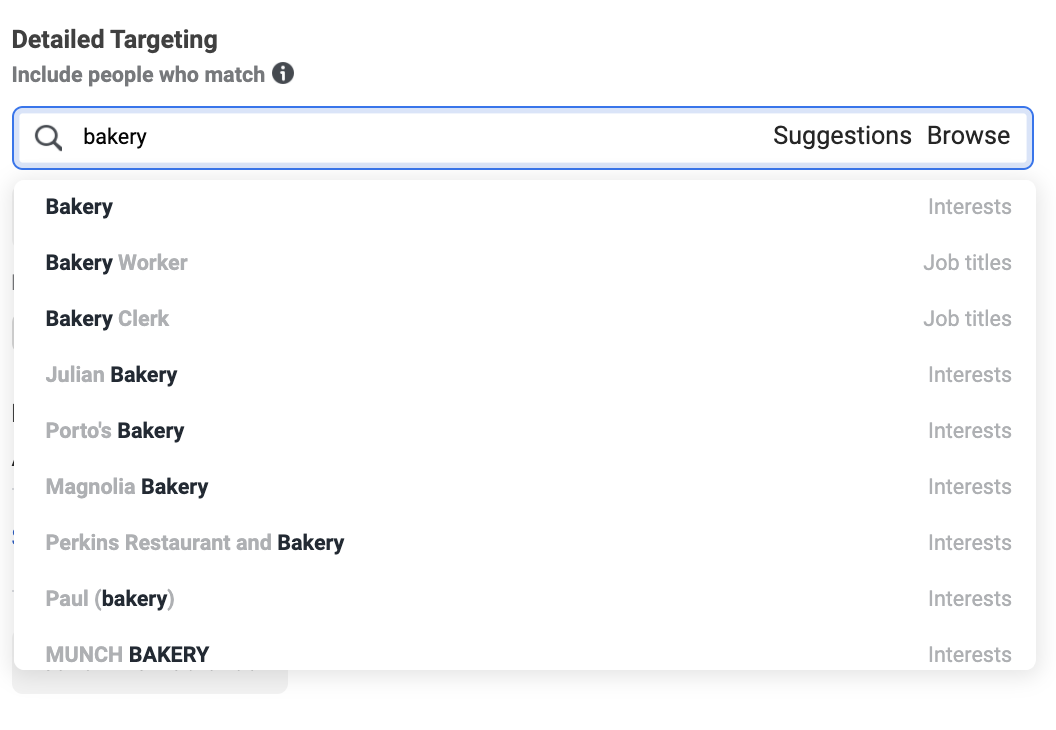The width and height of the screenshot is (1056, 730).
Task: Click 'Job titles' label beside Bakery Clerk
Action: tap(967, 319)
